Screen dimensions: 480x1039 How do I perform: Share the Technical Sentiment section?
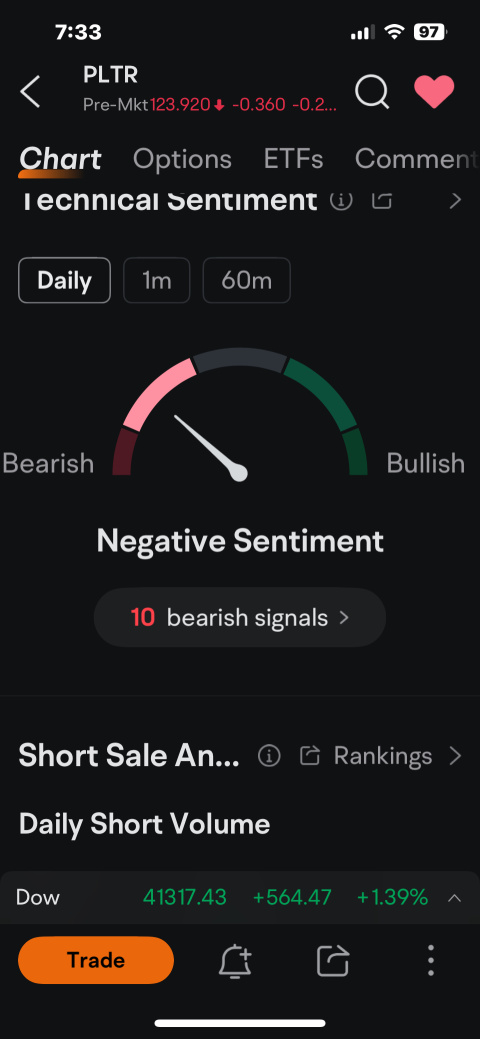[x=381, y=199]
